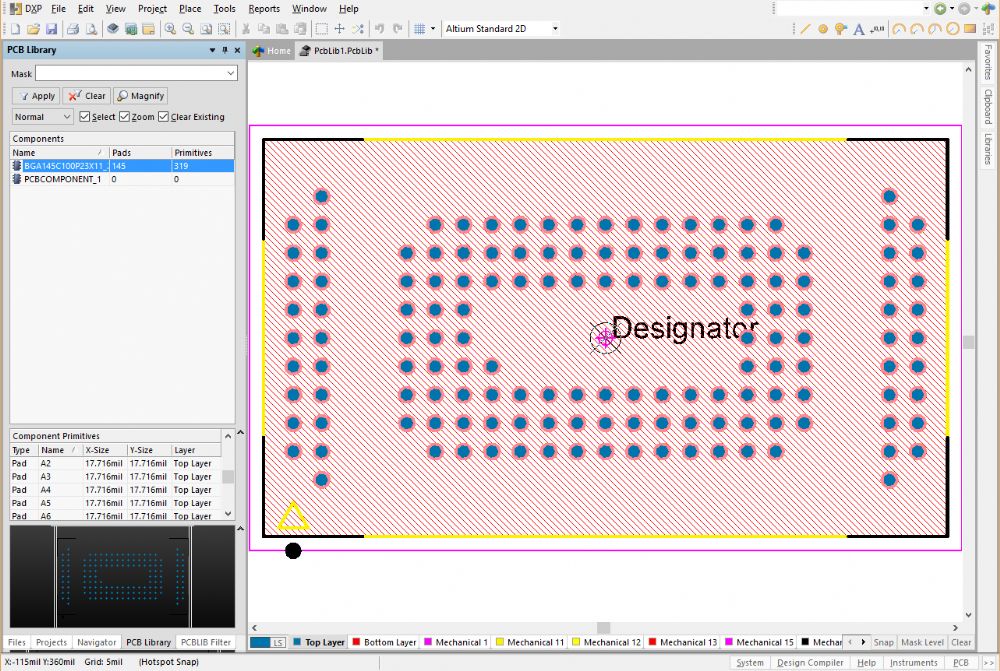Select the Place String text tool

[x=858, y=29]
